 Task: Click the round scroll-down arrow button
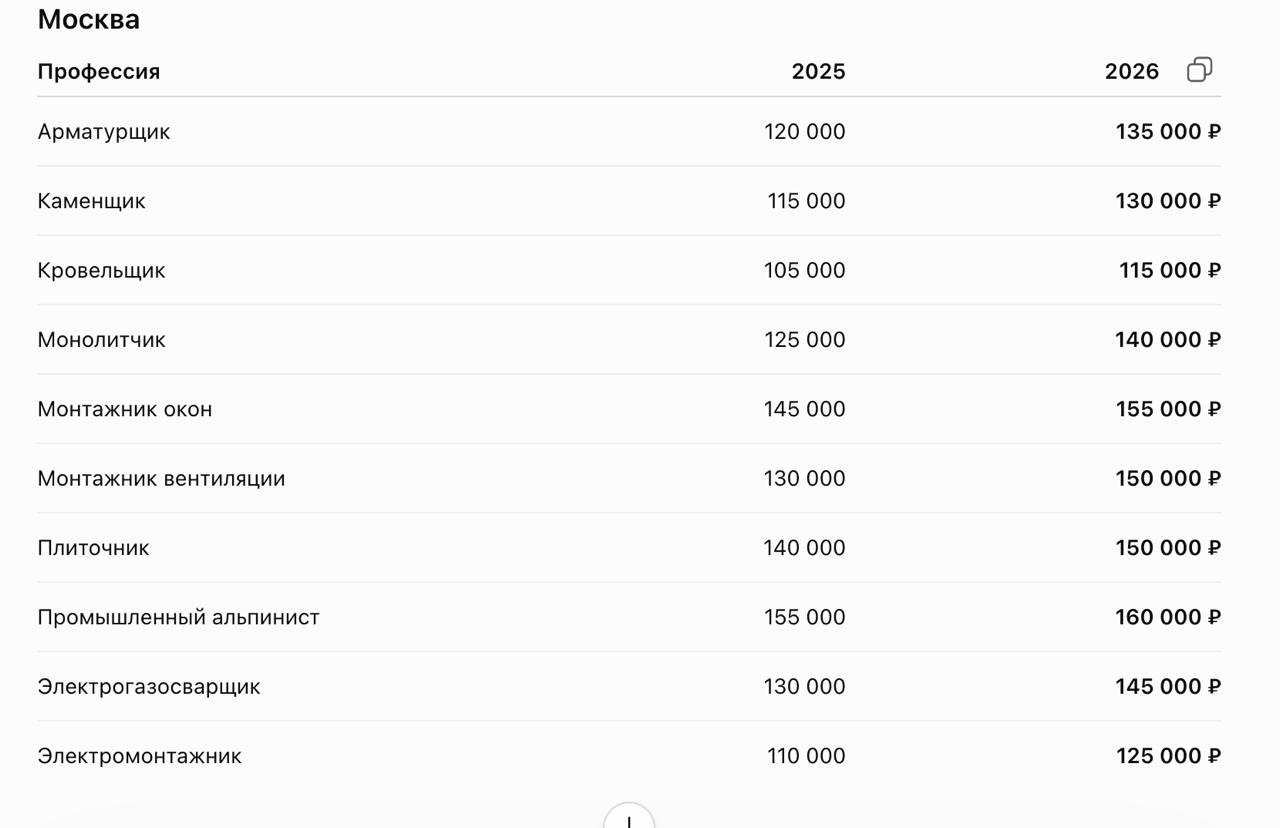click(x=629, y=816)
